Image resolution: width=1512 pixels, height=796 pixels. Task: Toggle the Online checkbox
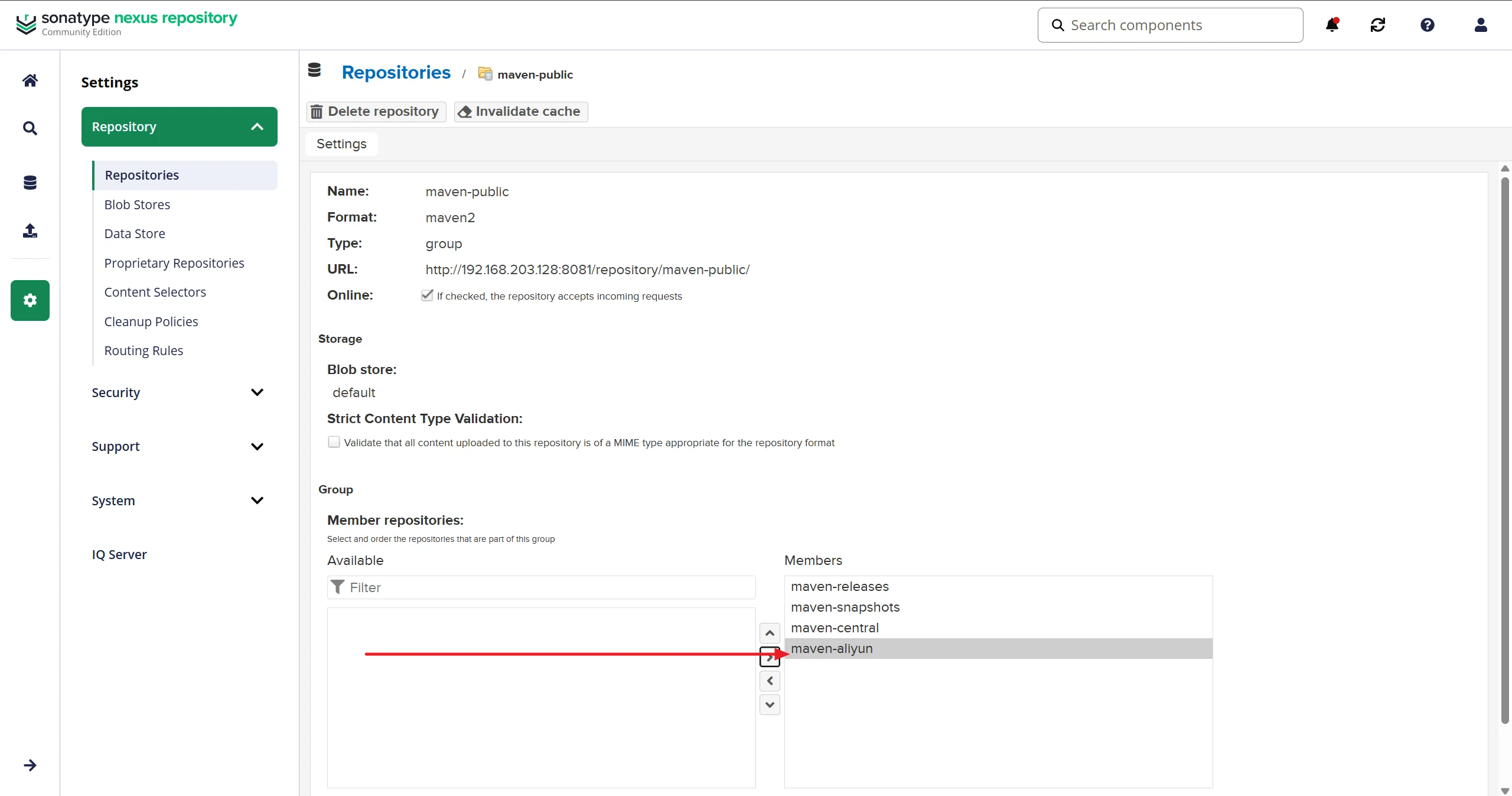coord(427,295)
